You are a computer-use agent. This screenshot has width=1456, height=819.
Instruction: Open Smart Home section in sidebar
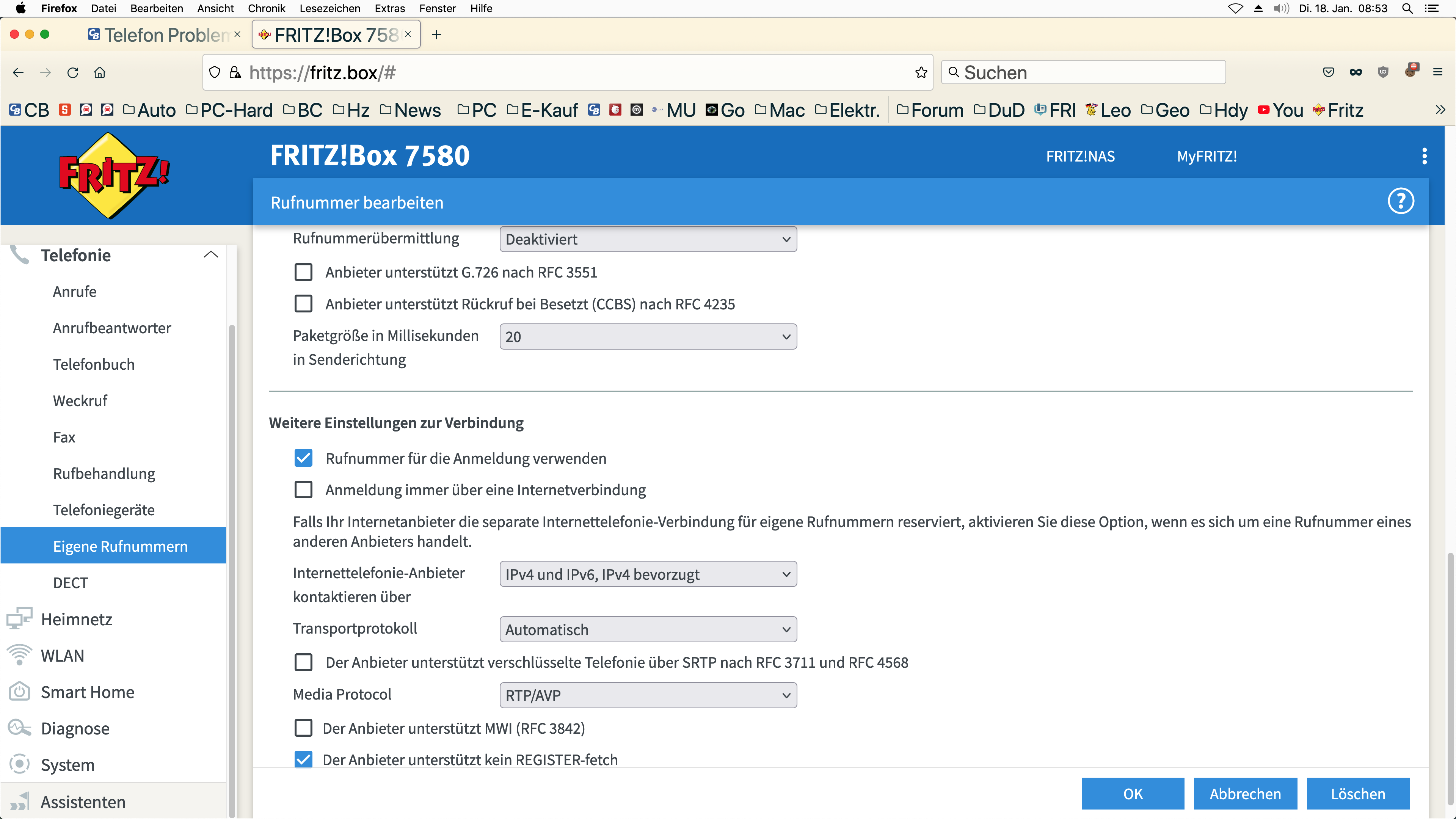[87, 692]
